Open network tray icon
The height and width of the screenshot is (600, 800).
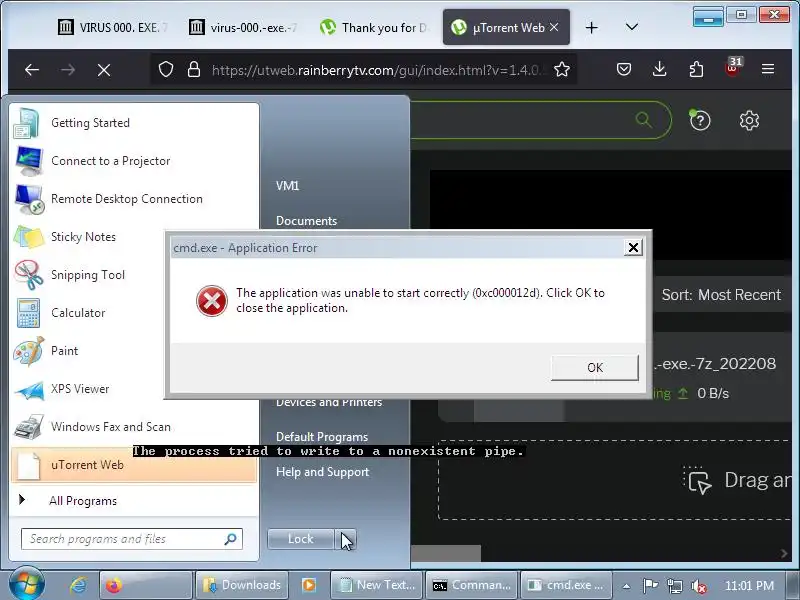click(675, 586)
